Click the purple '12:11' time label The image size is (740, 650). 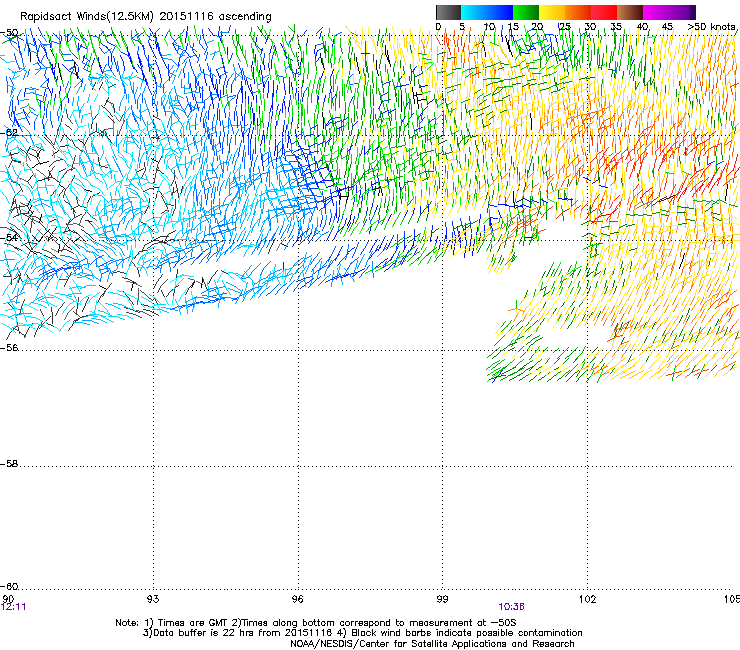point(14,607)
